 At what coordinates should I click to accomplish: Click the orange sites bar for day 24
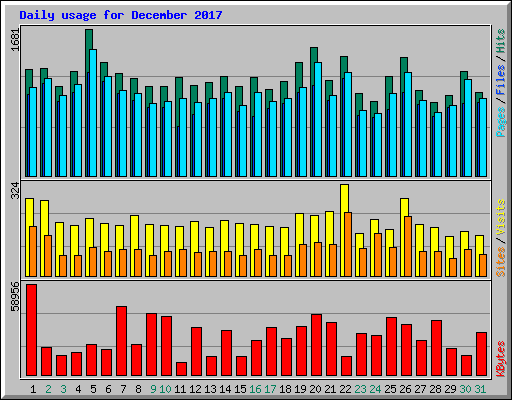[x=378, y=255]
